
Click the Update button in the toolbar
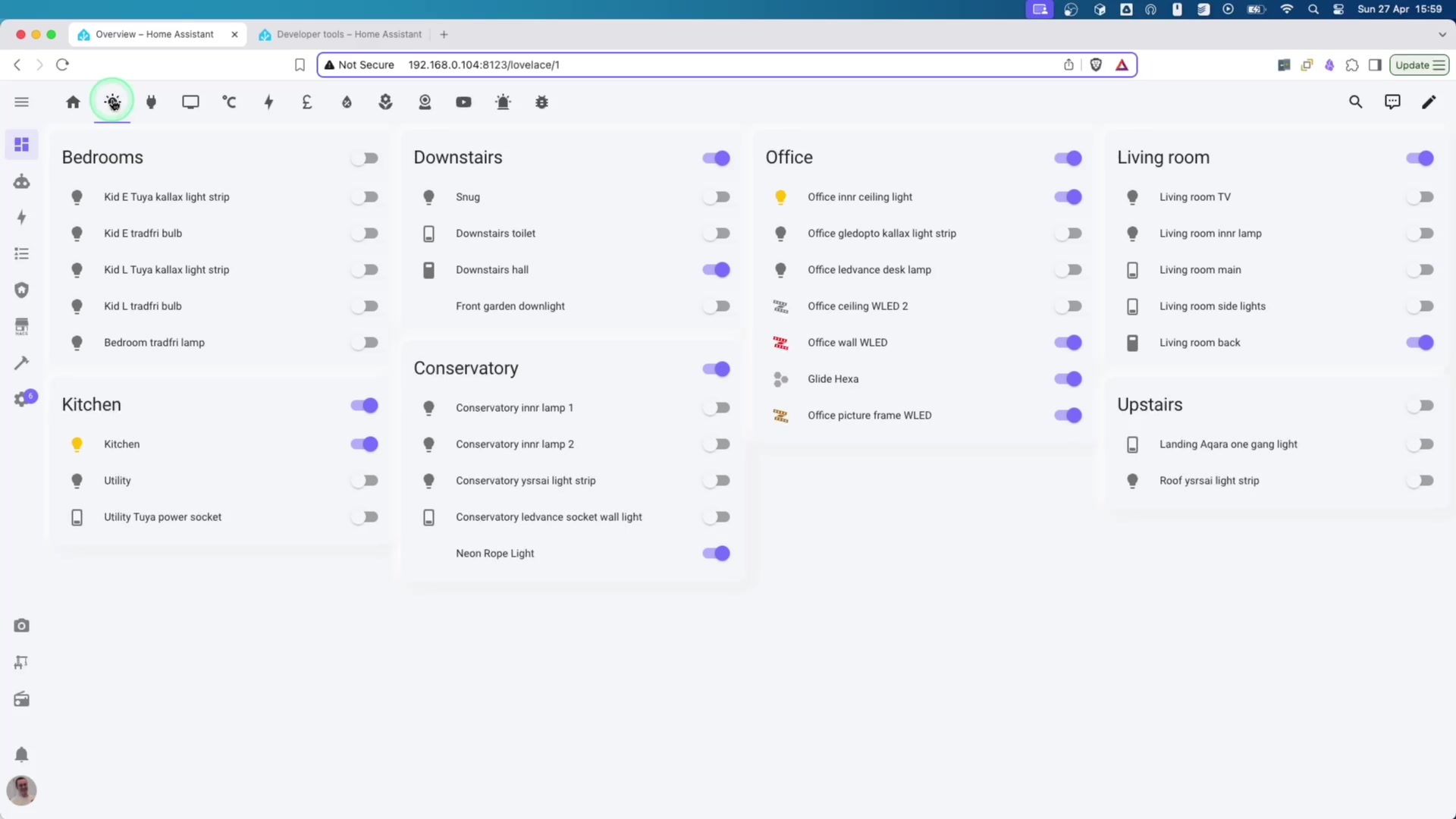point(1419,64)
